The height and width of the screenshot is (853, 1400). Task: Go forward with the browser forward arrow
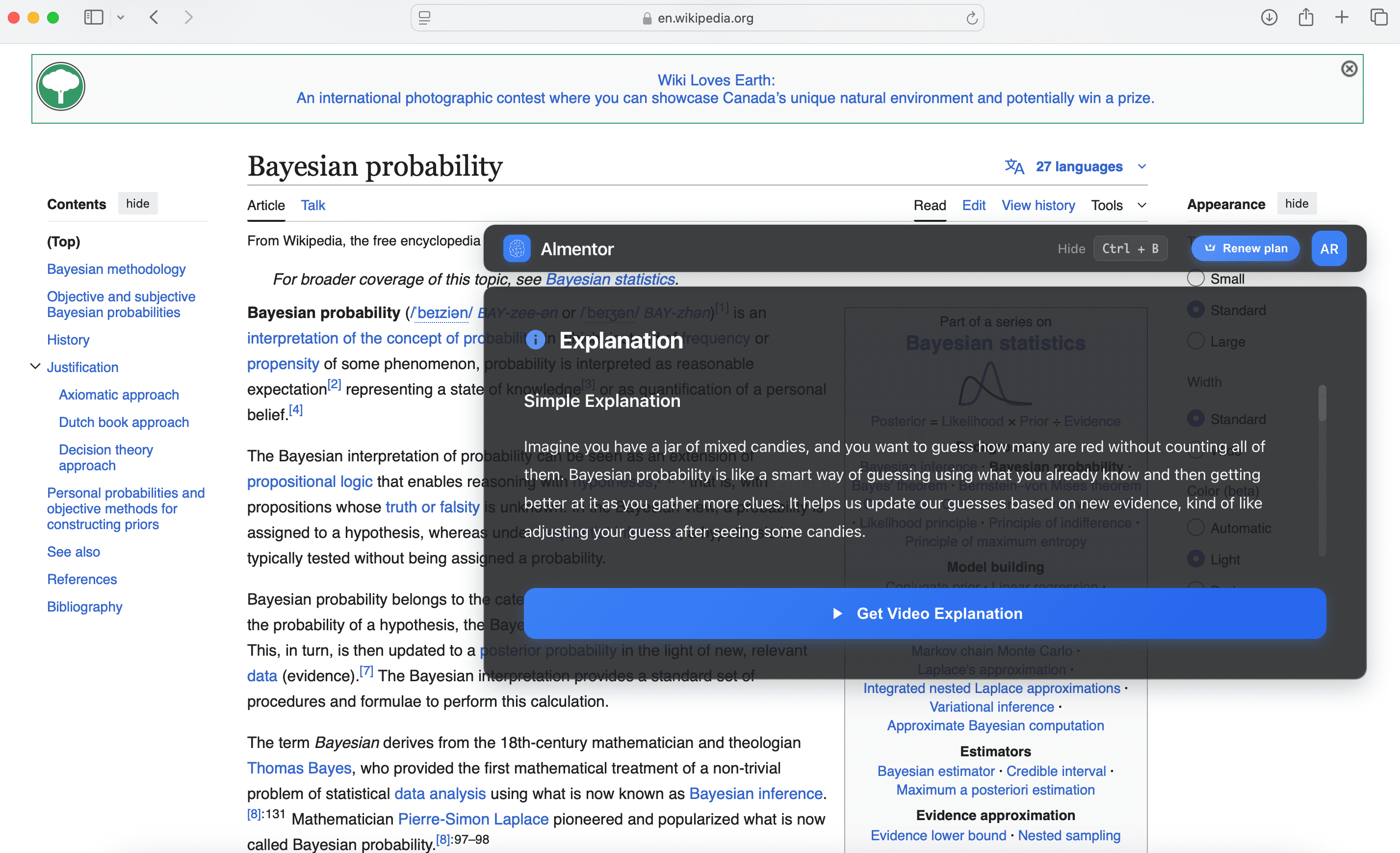pyautogui.click(x=189, y=18)
